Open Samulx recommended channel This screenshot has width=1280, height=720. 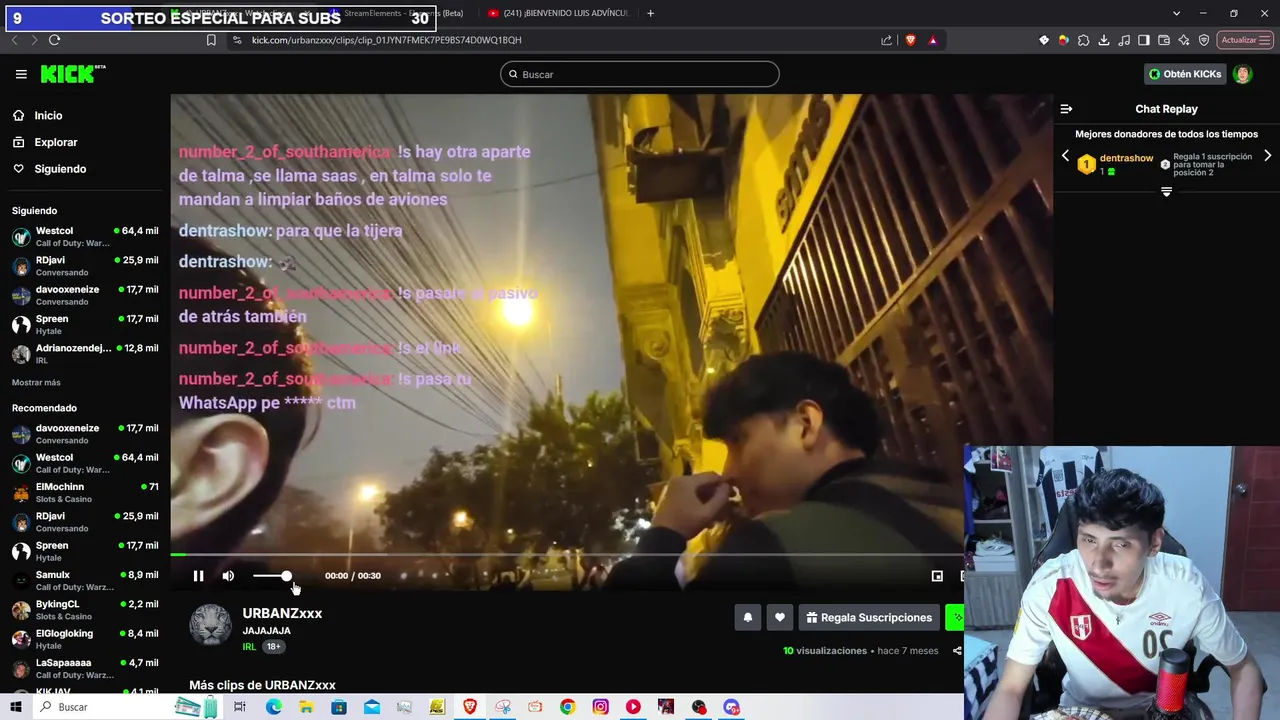(85, 580)
